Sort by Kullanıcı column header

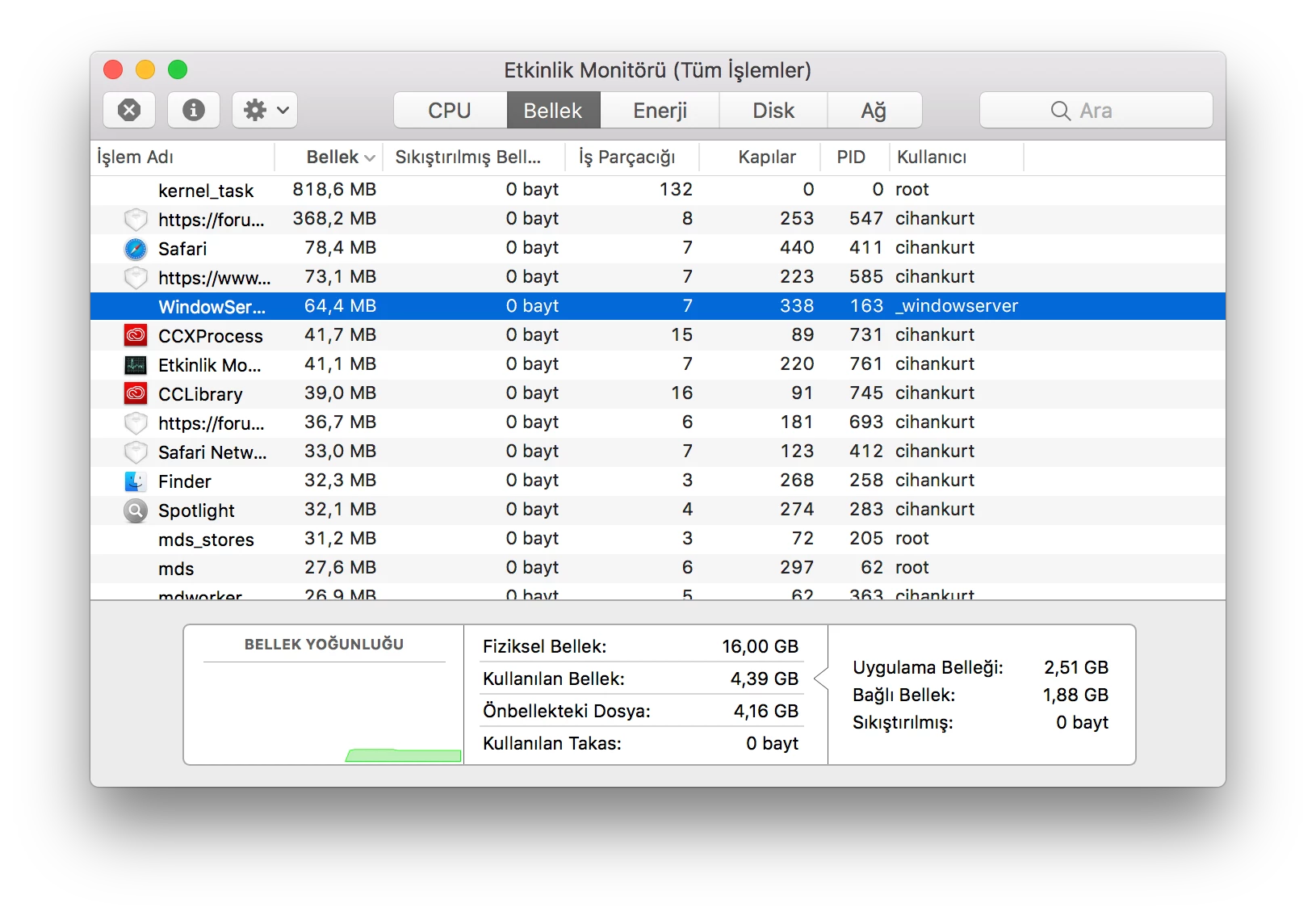[x=957, y=157]
